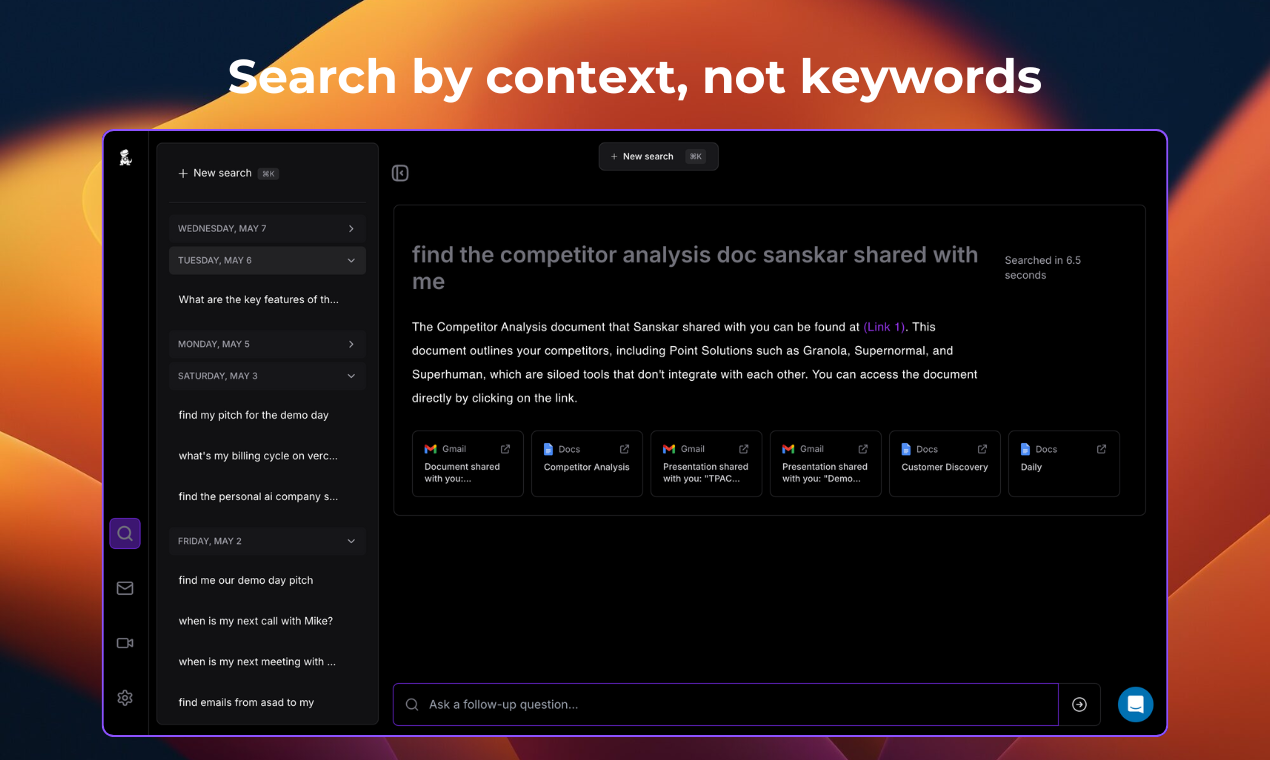The height and width of the screenshot is (760, 1270).
Task: Open the blue chat support bubble
Action: [1135, 704]
